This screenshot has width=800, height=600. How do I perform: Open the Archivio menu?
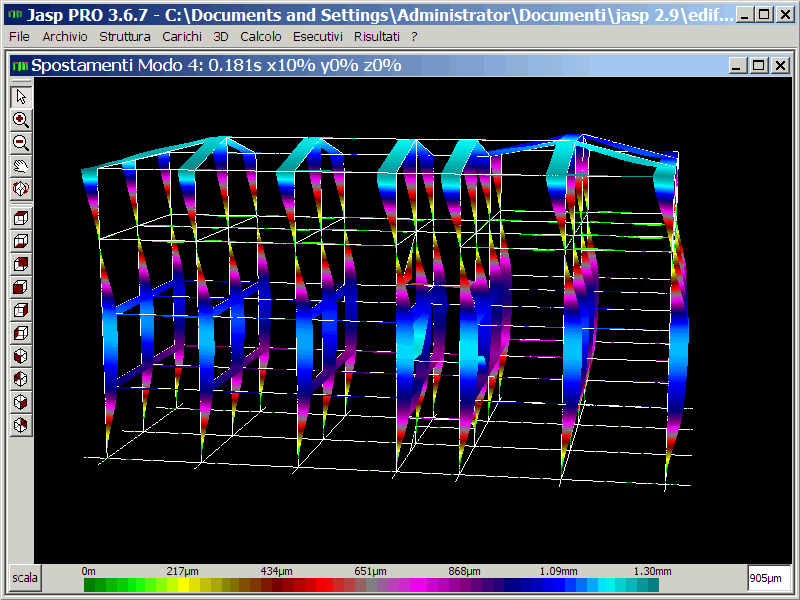65,36
